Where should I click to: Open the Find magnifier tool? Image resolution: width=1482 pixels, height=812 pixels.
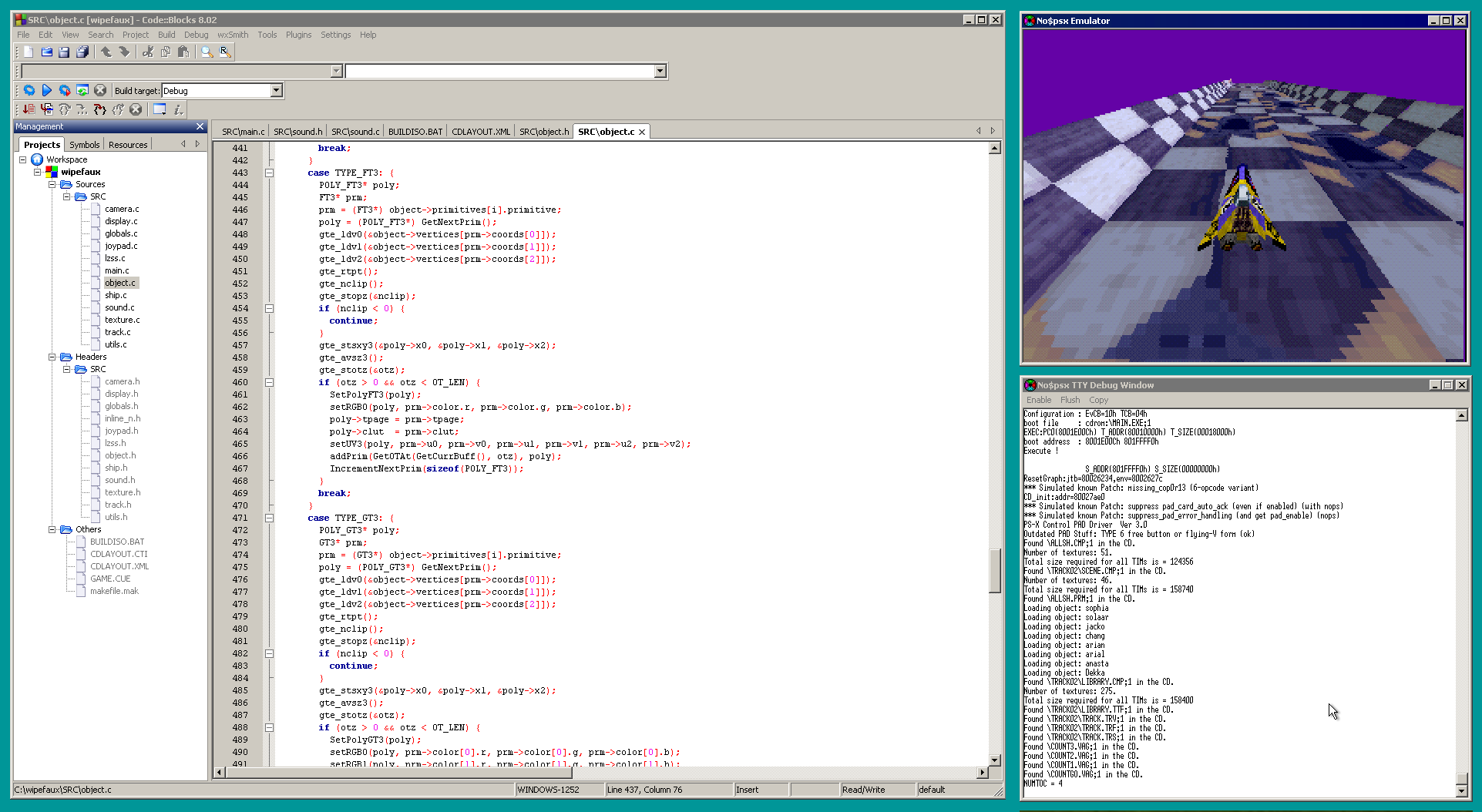(x=207, y=52)
